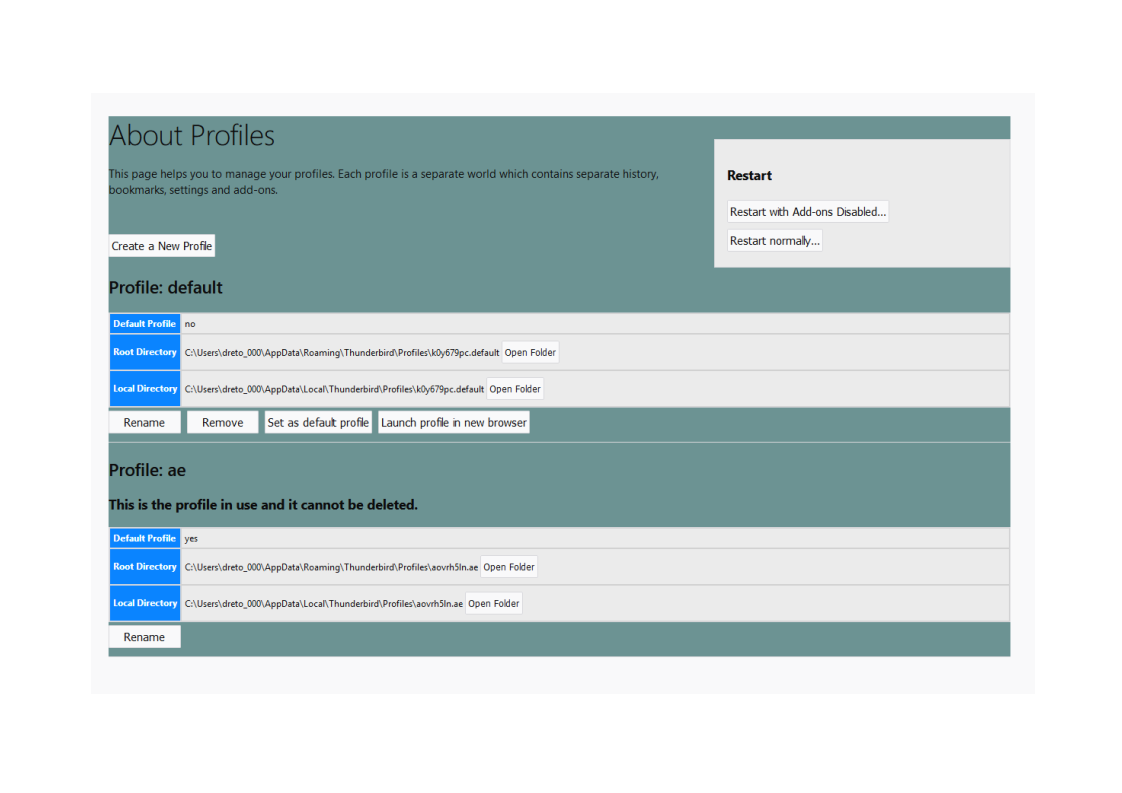
Task: Click the About Profiles page heading
Action: point(192,136)
